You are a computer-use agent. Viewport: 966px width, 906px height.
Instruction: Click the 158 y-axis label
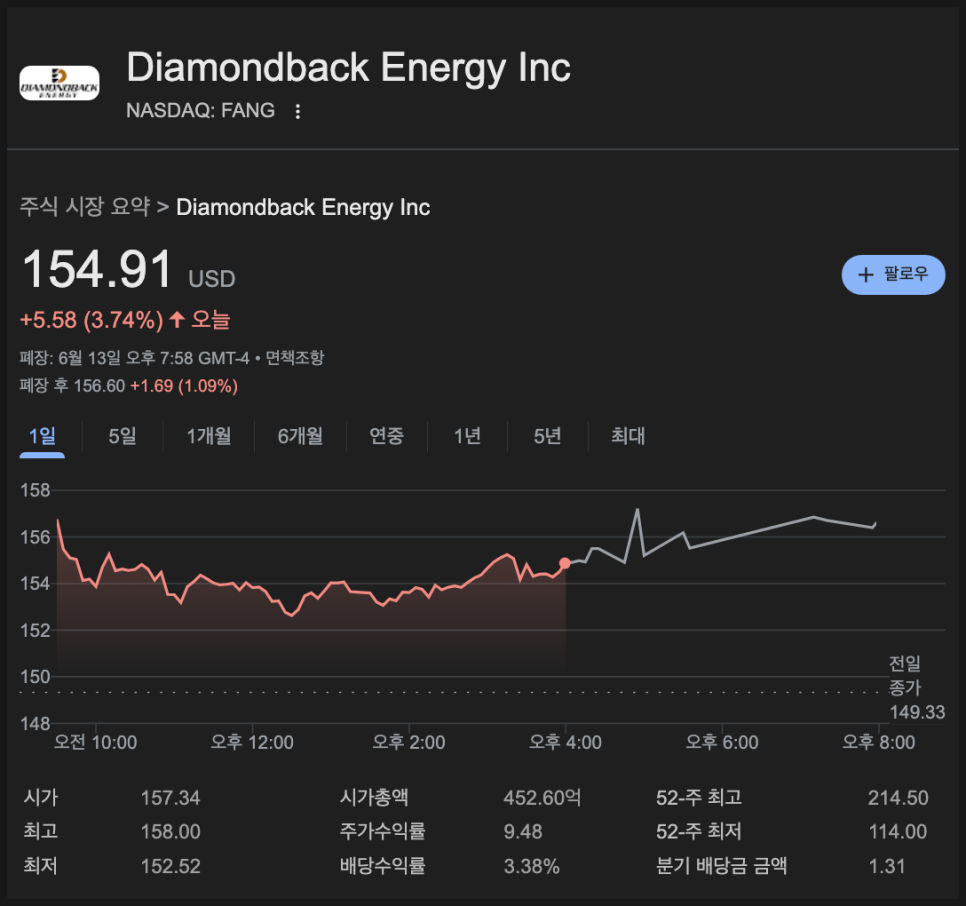pyautogui.click(x=35, y=490)
